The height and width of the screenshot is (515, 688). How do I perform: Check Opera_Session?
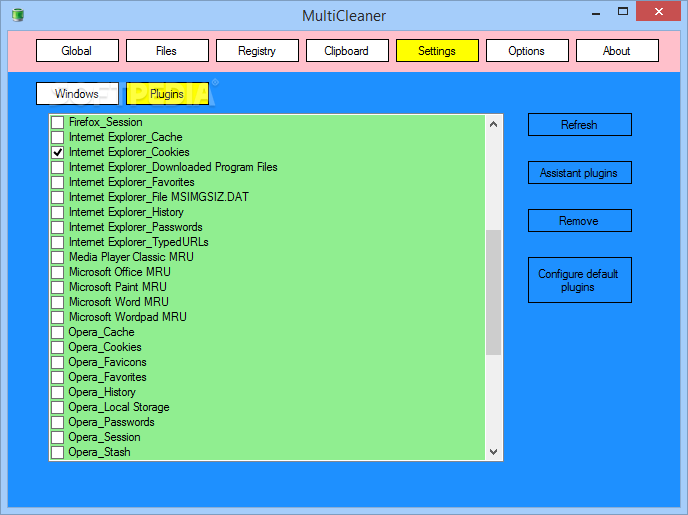pos(57,437)
